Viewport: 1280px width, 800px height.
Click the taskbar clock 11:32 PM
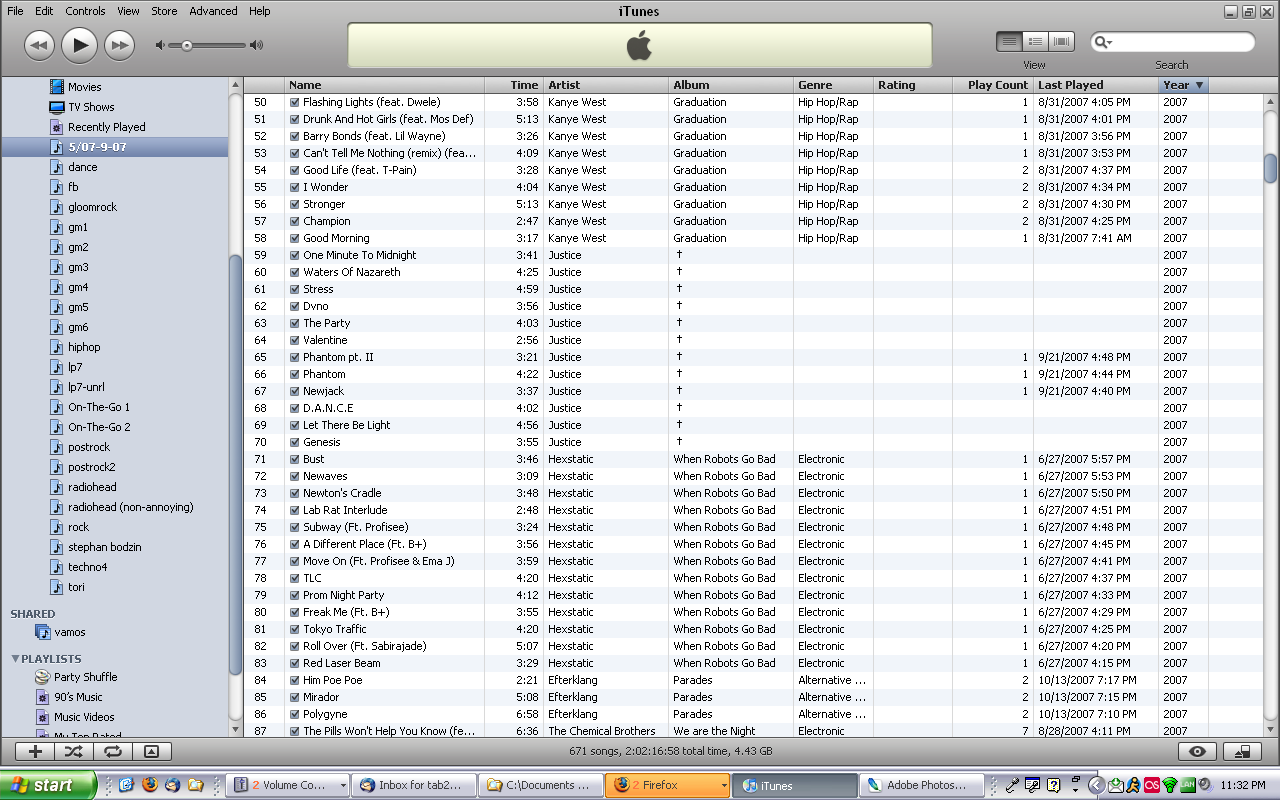coord(1245,786)
